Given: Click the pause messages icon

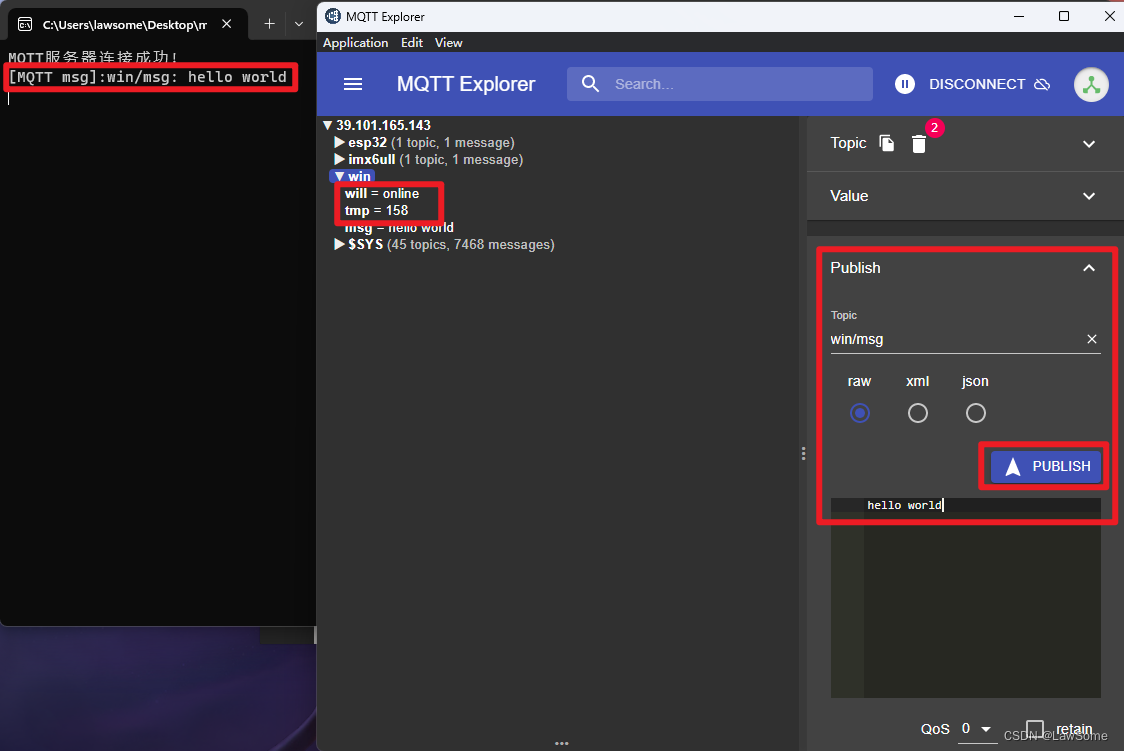Looking at the screenshot, I should coord(905,84).
